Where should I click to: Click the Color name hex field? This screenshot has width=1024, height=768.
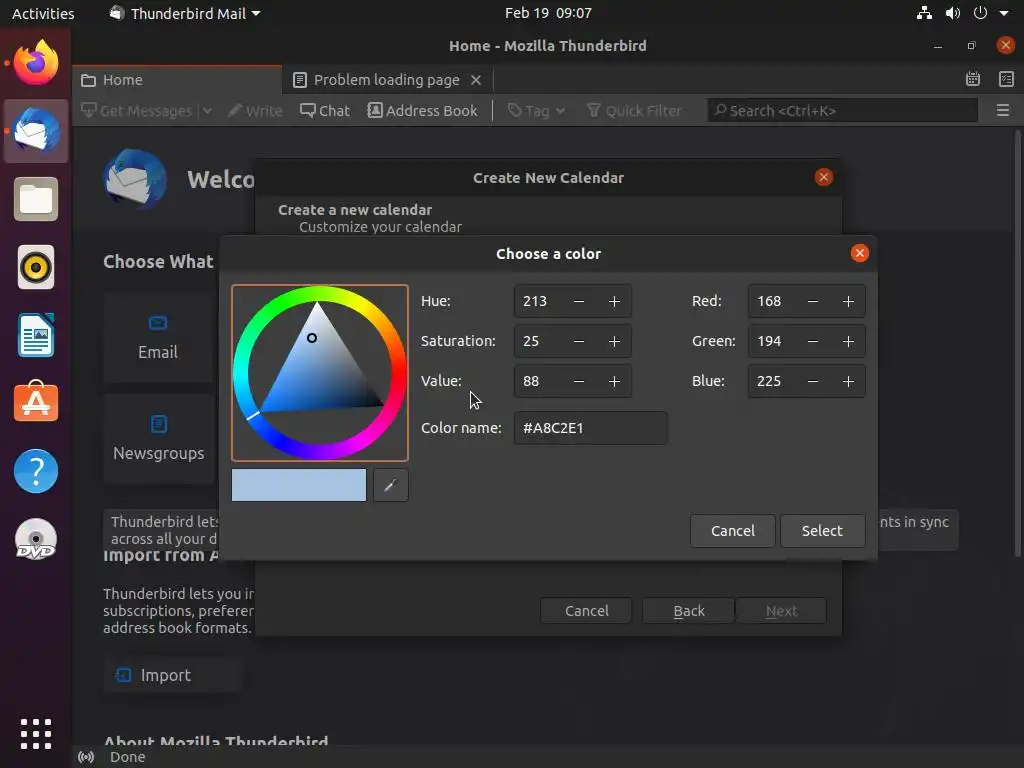click(x=590, y=428)
